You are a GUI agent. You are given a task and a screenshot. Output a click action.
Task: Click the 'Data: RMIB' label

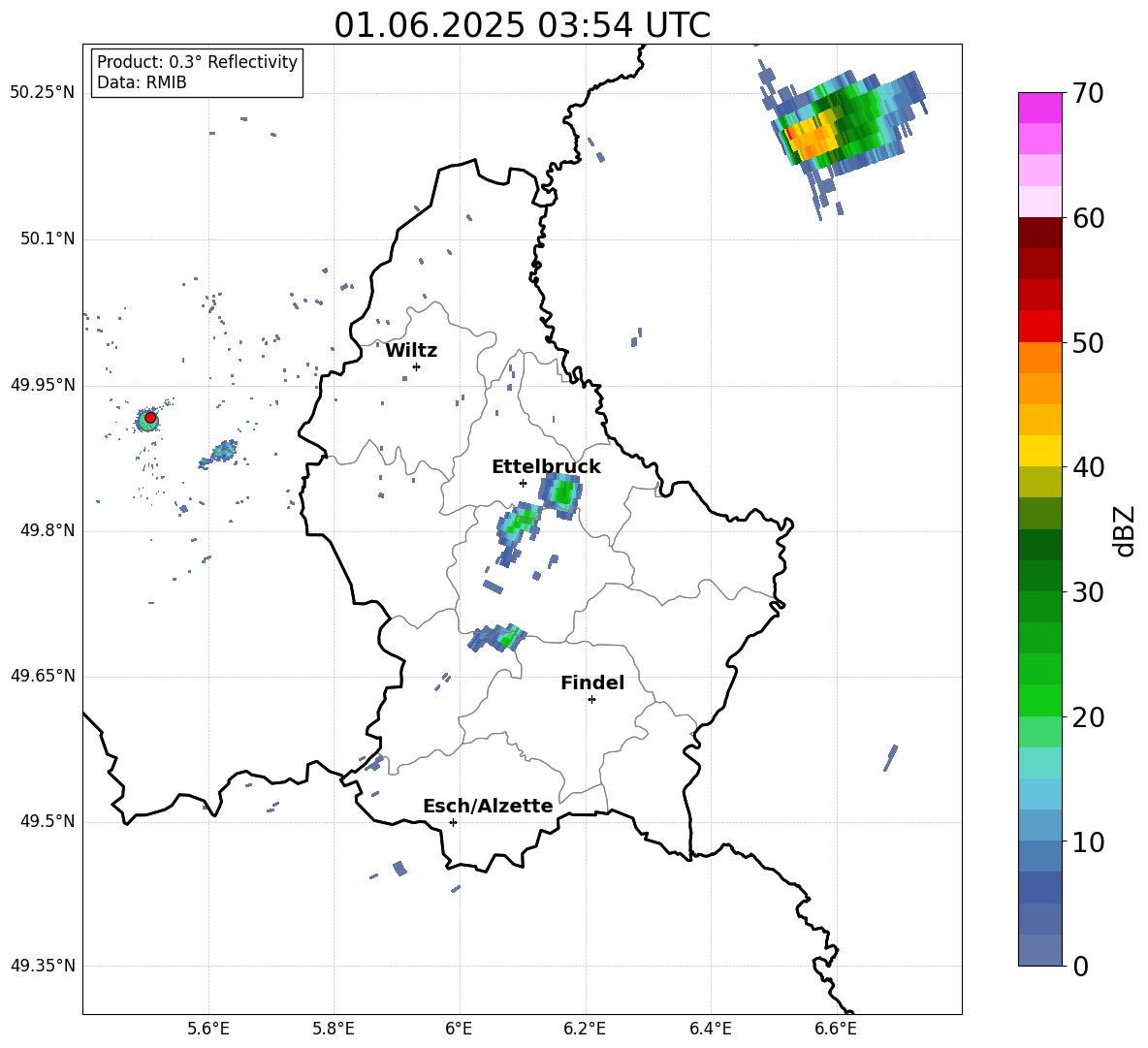click(x=142, y=82)
